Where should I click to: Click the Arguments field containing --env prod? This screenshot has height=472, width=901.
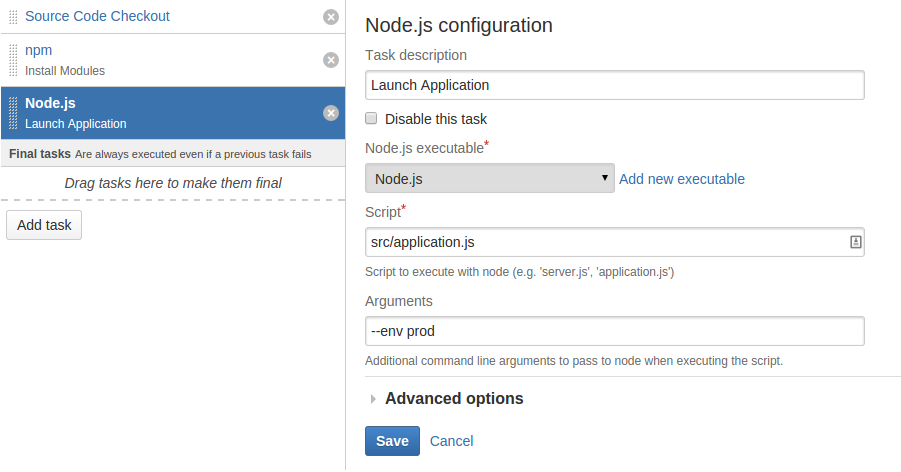coord(614,331)
